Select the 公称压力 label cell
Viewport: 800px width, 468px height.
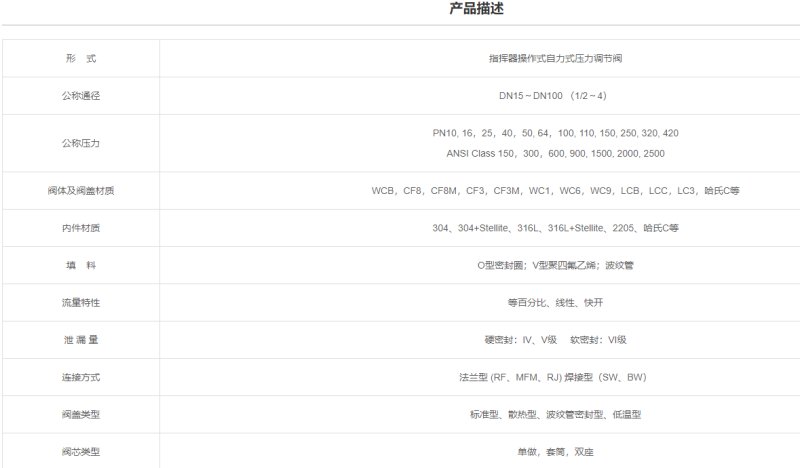[80, 143]
